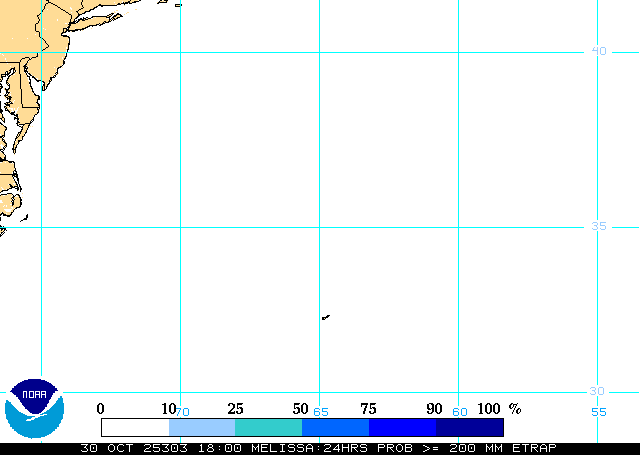The height and width of the screenshot is (455, 640).
Task: Select the dark navy 90–100% legend swatch
Action: point(469,427)
